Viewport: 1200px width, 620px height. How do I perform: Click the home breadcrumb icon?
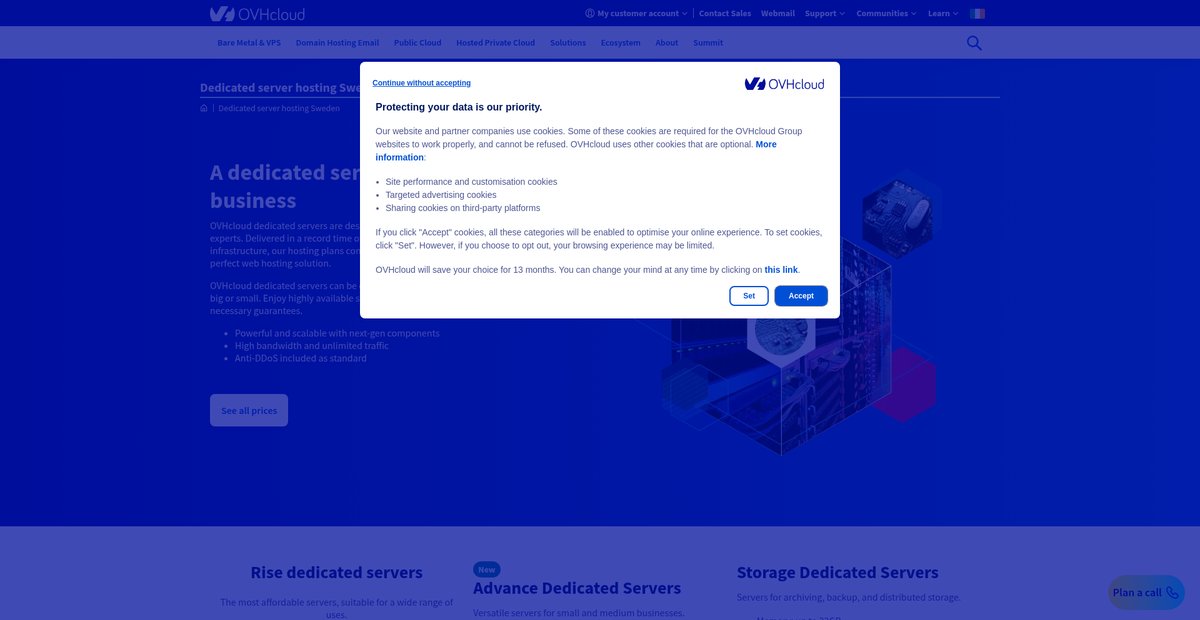click(x=204, y=108)
